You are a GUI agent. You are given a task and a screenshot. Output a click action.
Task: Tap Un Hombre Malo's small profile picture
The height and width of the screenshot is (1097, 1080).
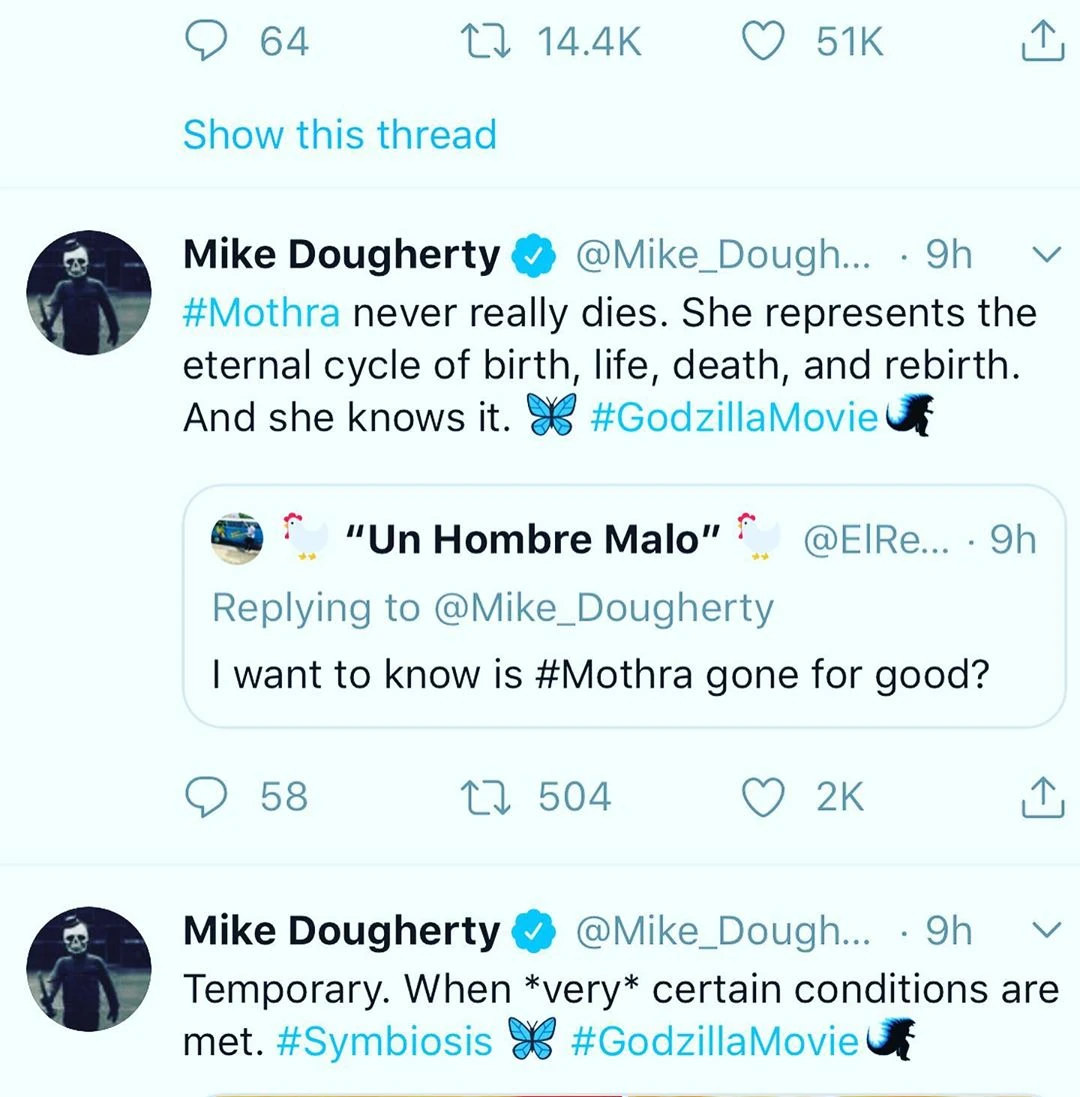[x=238, y=539]
